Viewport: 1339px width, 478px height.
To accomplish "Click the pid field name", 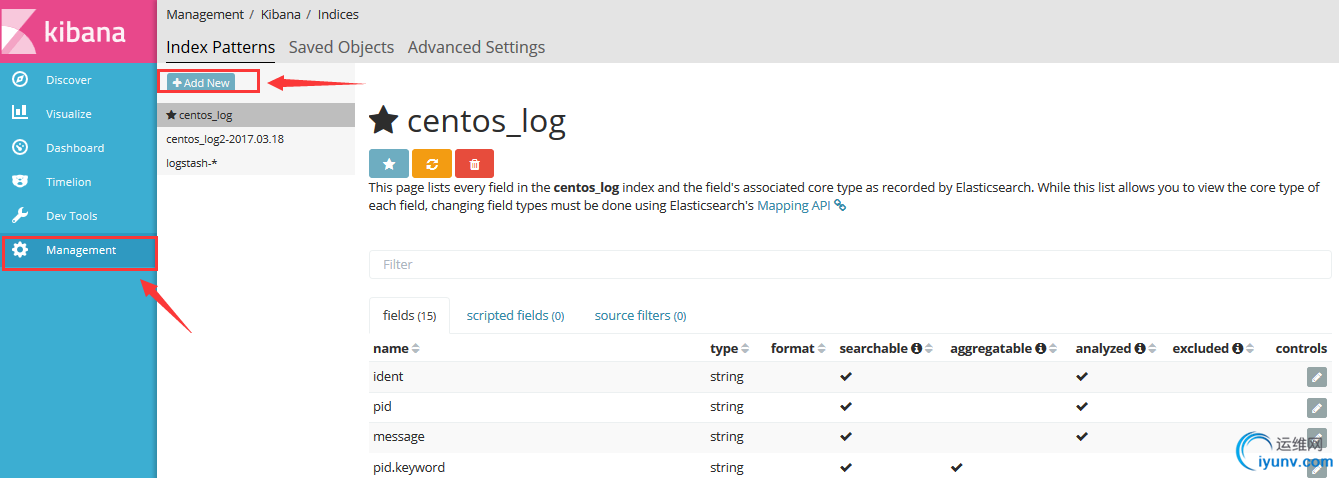I will pyautogui.click(x=383, y=407).
